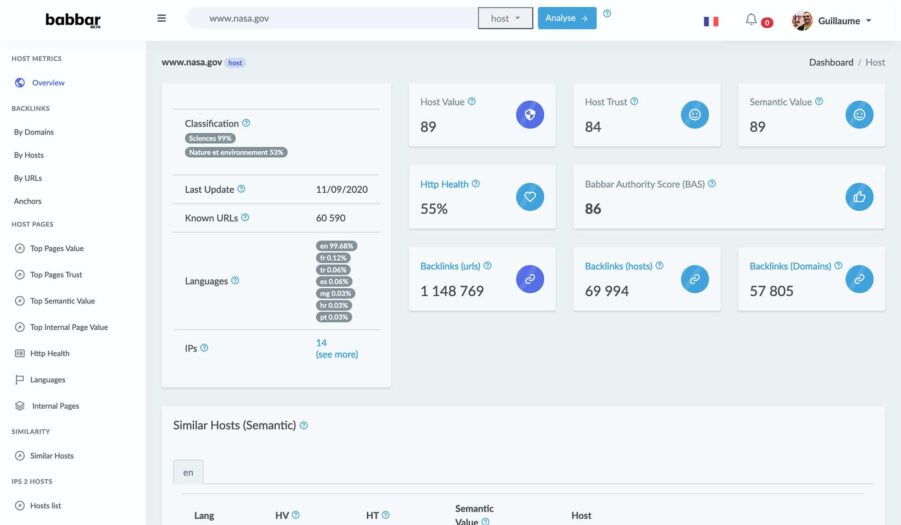This screenshot has height=525, width=901.
Task: Open the Guillaume user dropdown arrow
Action: coord(869,21)
